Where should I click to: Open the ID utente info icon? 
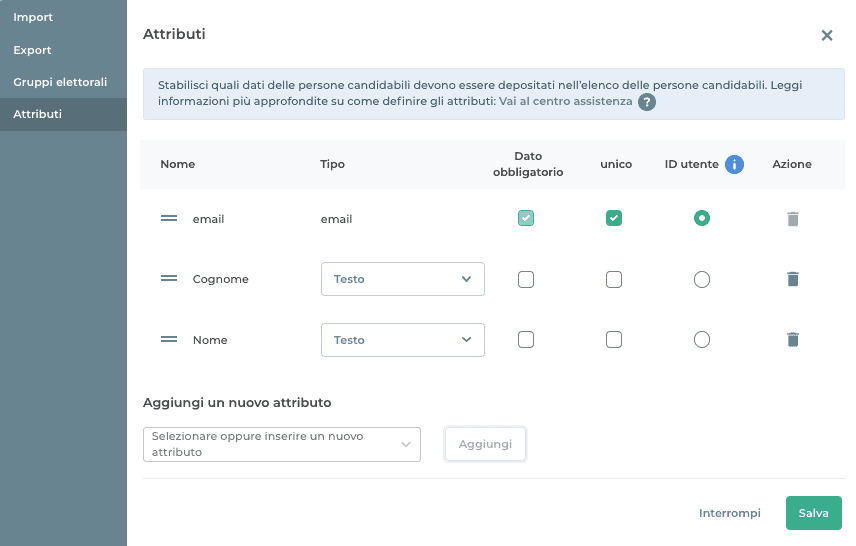coord(735,164)
